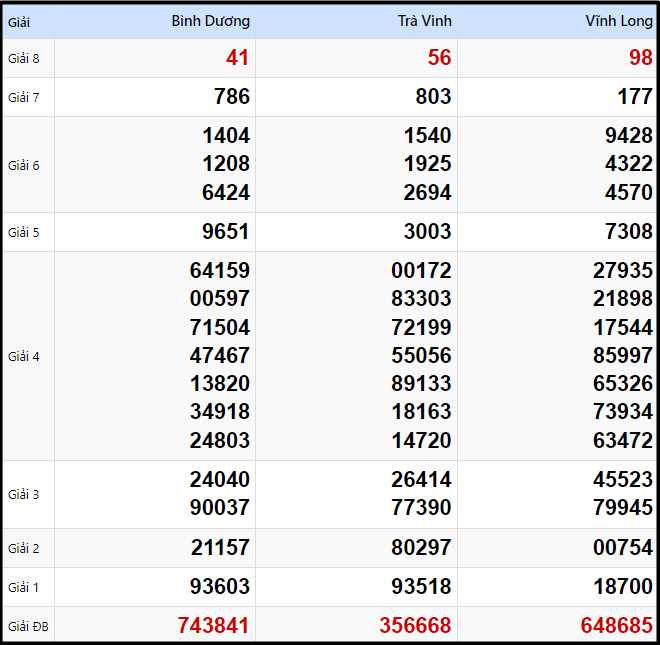Select the Giải 4 number 64159
The image size is (660, 645).
point(220,270)
